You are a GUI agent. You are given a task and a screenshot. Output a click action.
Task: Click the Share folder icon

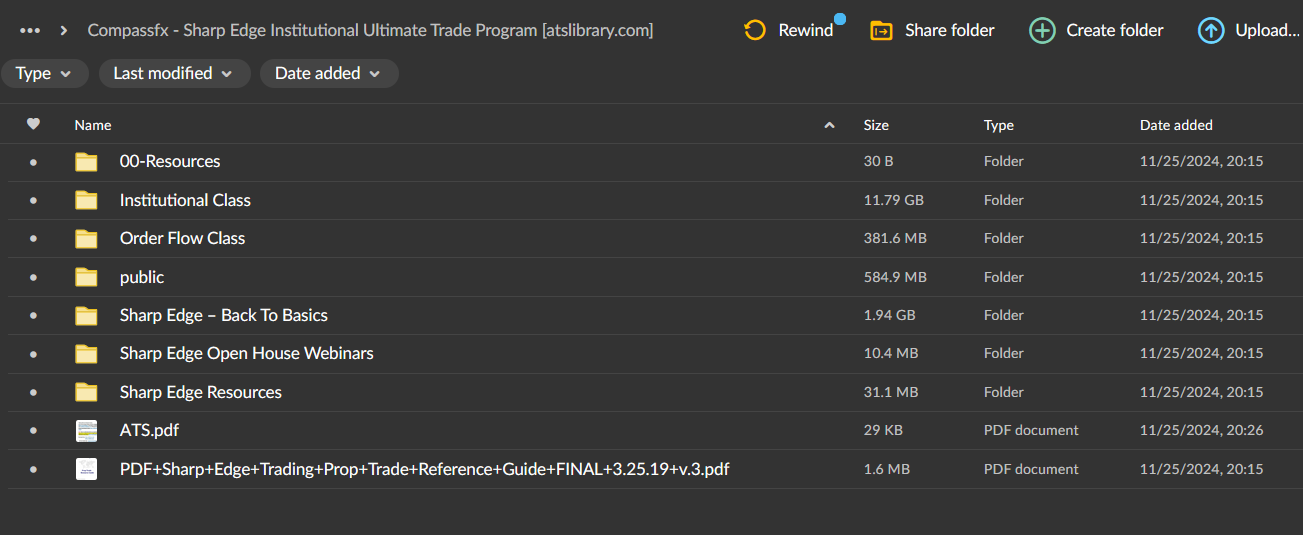tap(881, 30)
